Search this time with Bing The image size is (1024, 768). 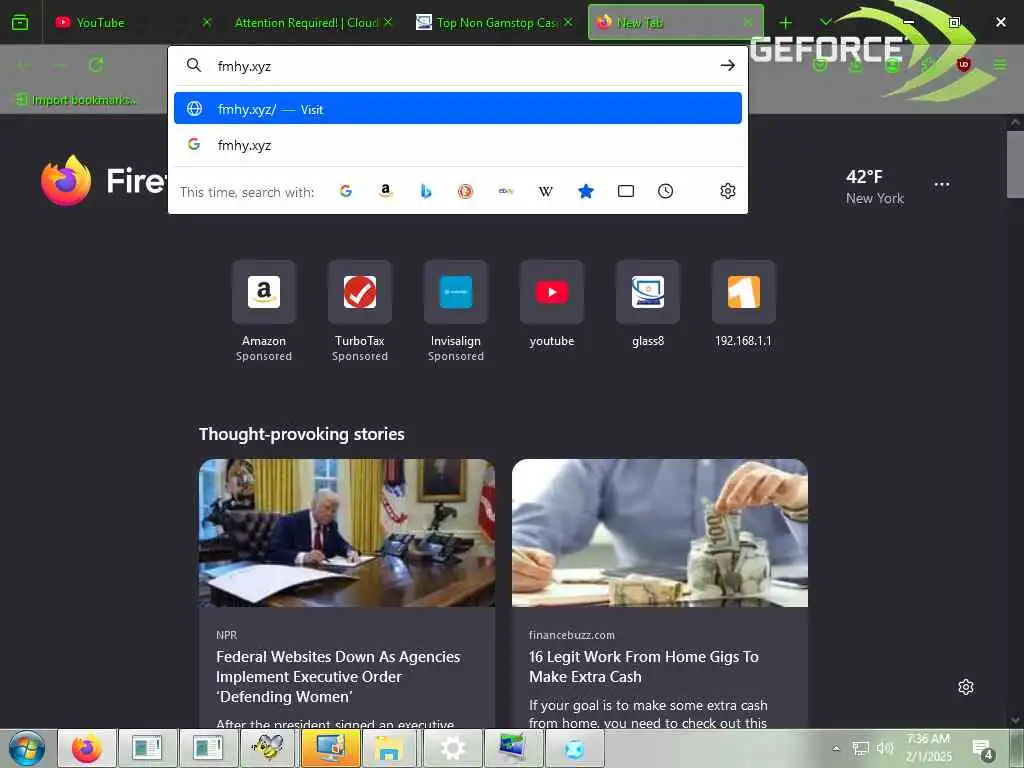click(426, 191)
